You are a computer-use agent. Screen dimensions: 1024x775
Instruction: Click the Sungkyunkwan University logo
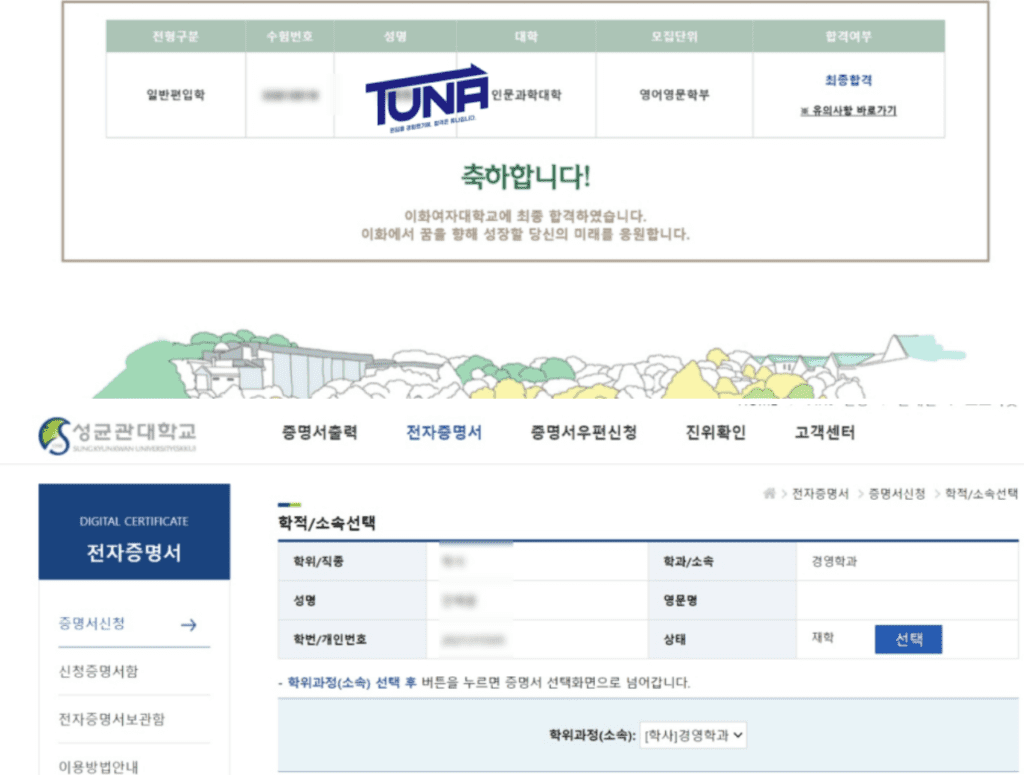point(118,435)
